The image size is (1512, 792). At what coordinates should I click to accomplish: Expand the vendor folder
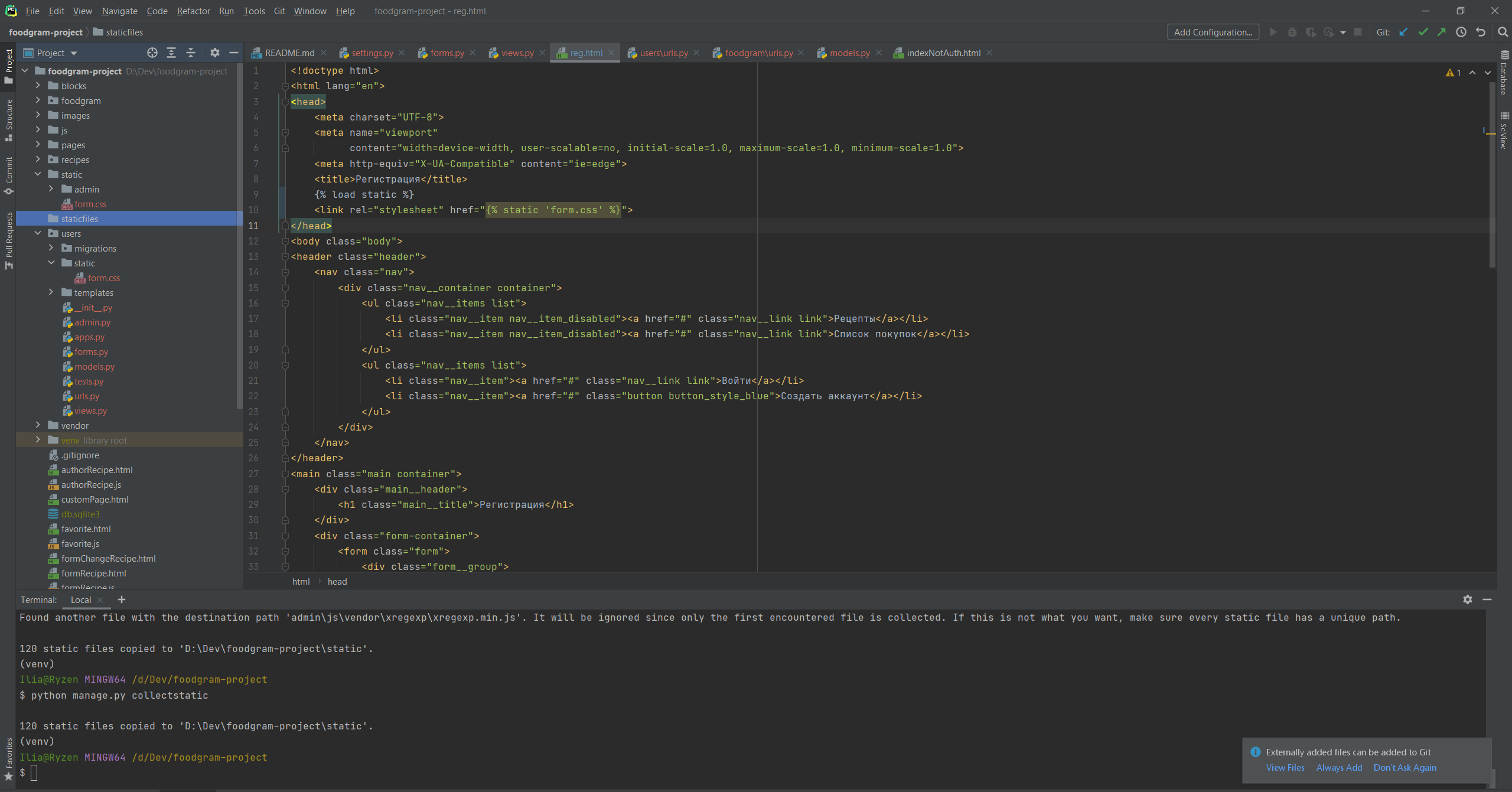point(38,425)
